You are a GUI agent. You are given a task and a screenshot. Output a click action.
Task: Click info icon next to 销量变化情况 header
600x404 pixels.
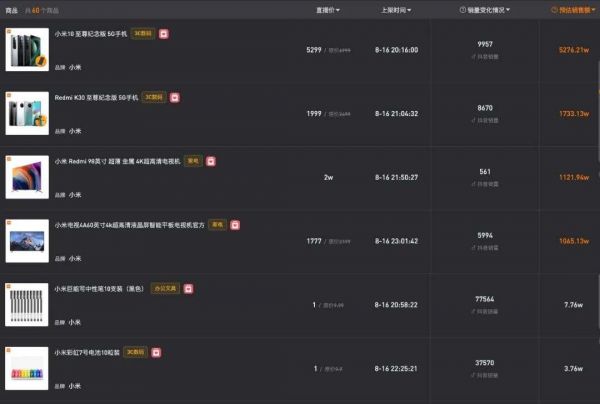(x=463, y=10)
